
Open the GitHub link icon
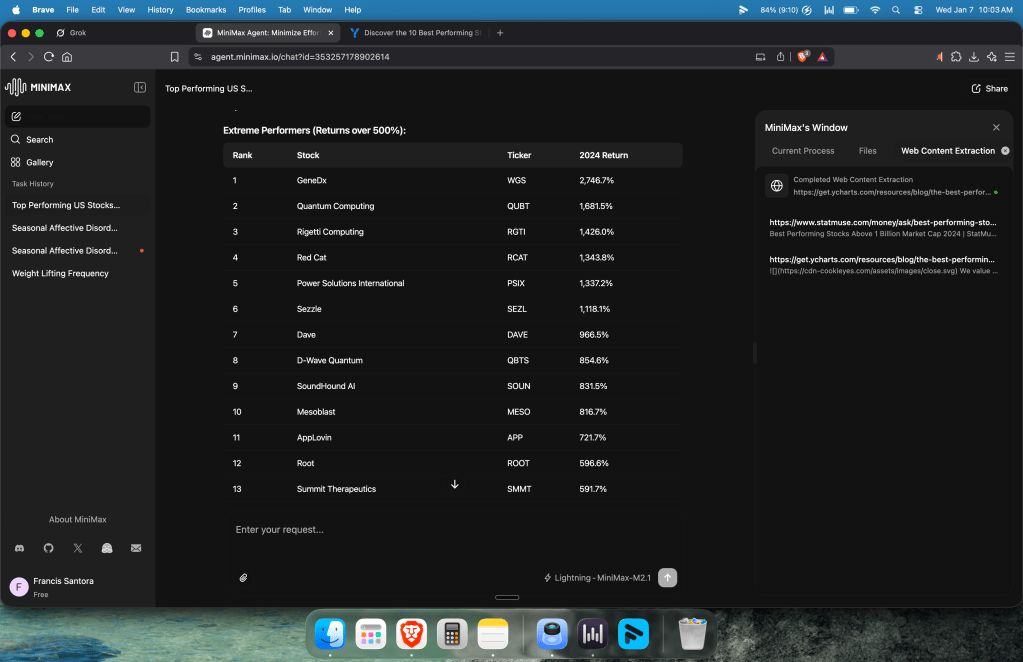(x=48, y=548)
